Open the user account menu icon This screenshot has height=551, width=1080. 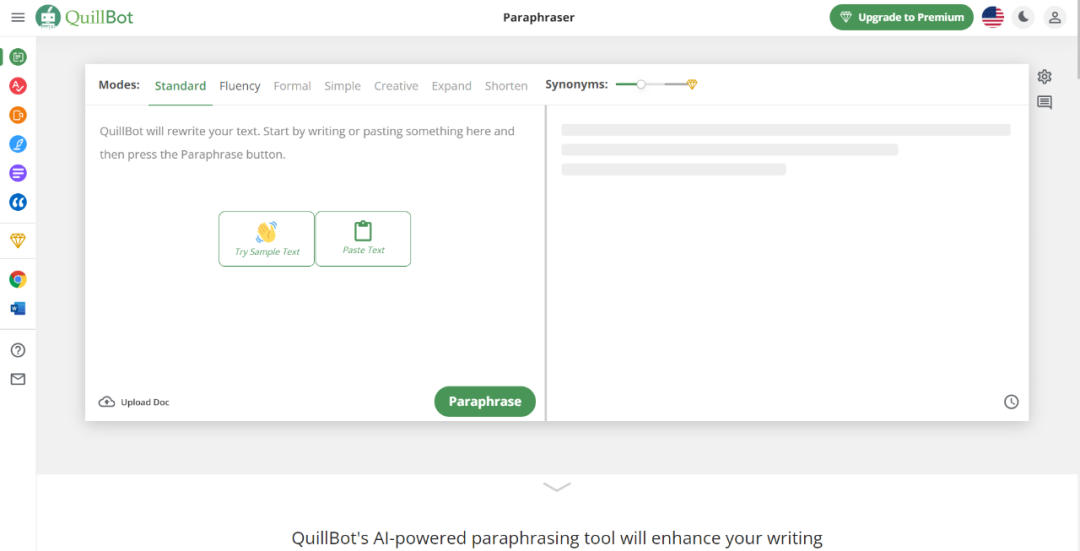click(1055, 17)
